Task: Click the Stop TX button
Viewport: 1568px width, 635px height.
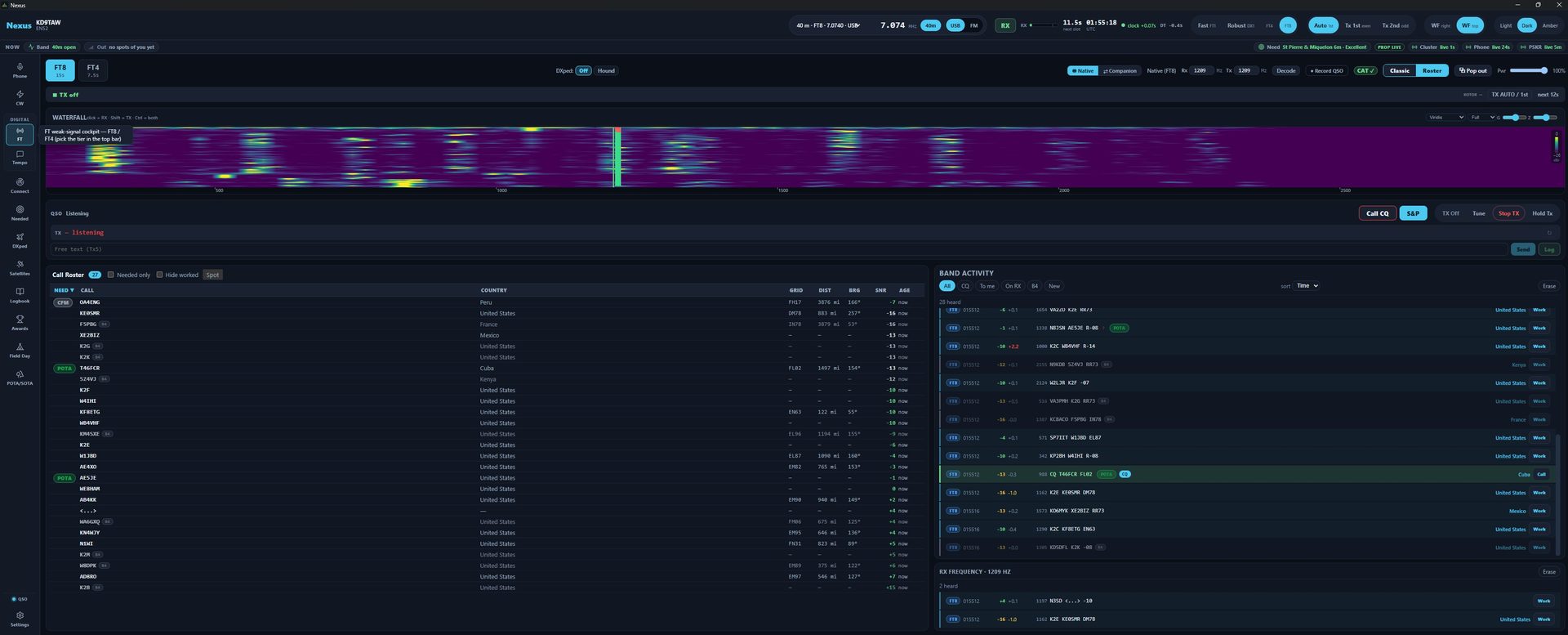Action: 1508,213
